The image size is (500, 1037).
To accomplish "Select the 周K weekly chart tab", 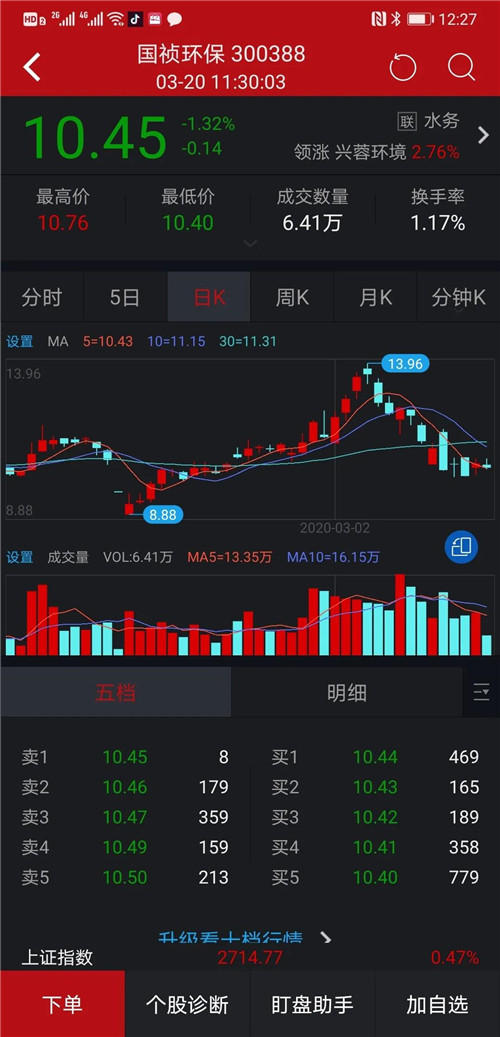I will pyautogui.click(x=292, y=297).
